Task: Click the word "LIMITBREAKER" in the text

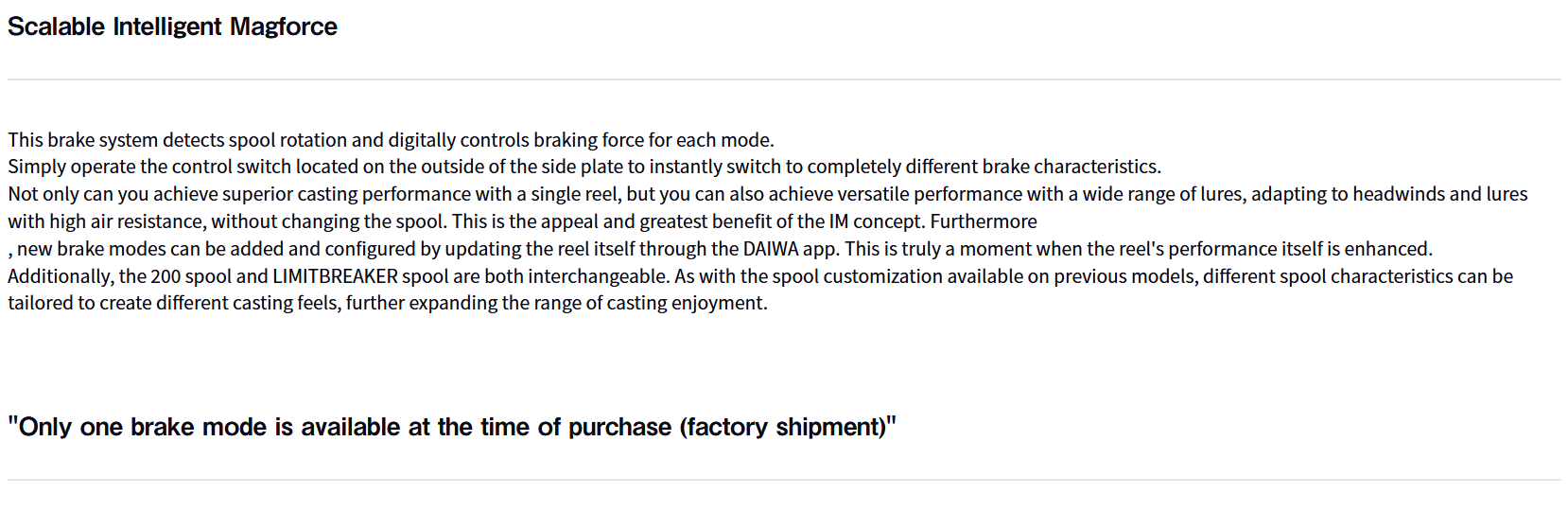Action: tap(335, 276)
